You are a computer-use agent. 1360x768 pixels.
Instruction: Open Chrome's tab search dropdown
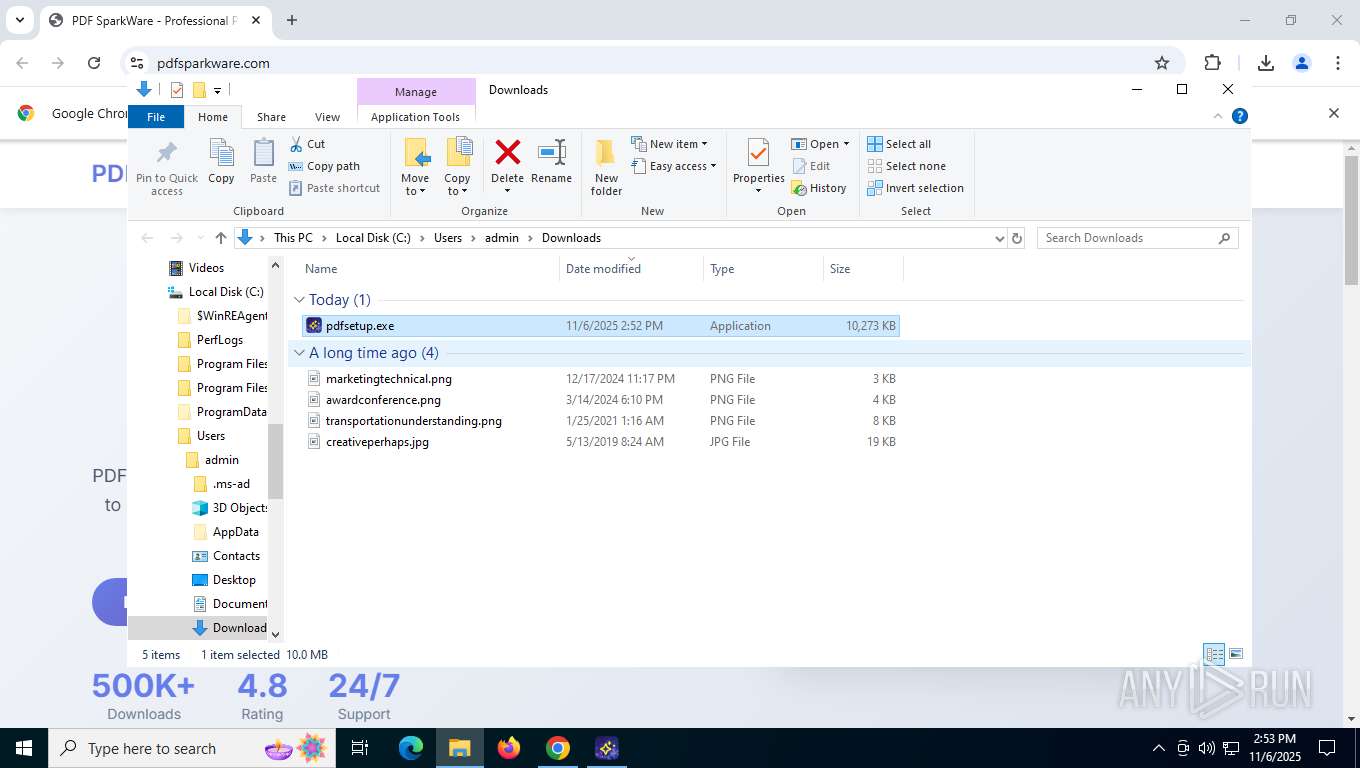19,20
